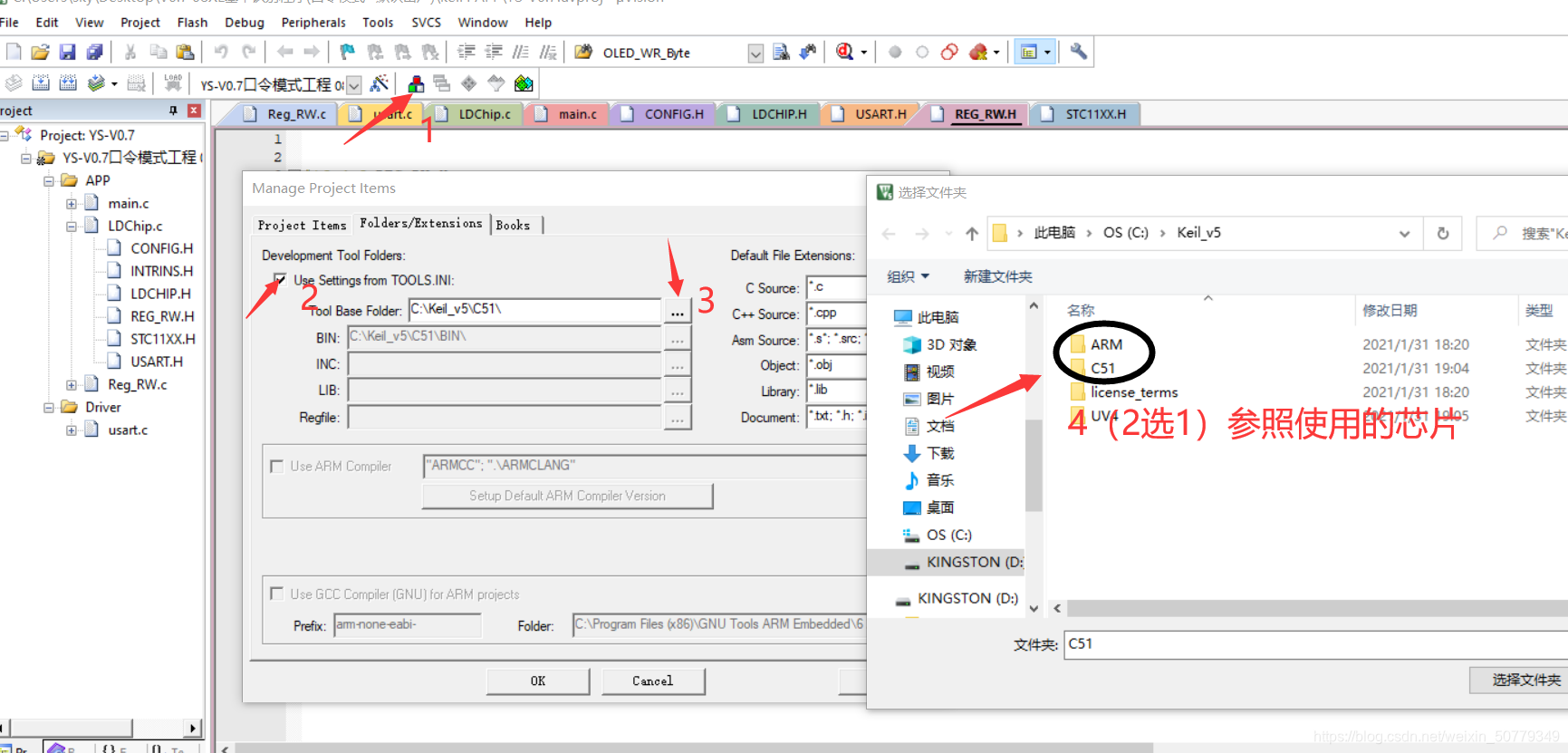The image size is (1568, 753).
Task: Refresh the folder dialog location
Action: pos(1443,233)
